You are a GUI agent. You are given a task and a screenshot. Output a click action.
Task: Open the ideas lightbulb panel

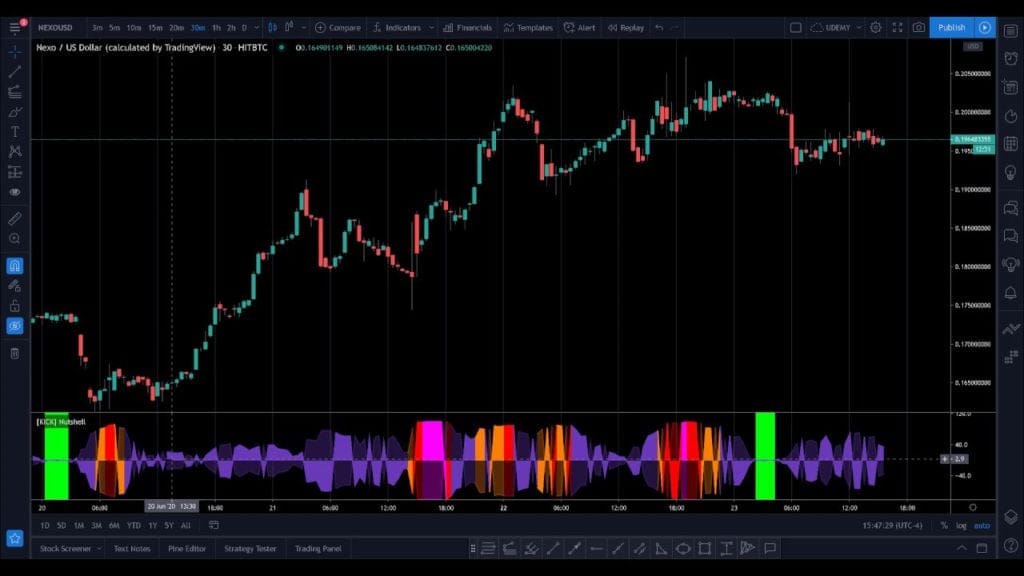[1011, 172]
